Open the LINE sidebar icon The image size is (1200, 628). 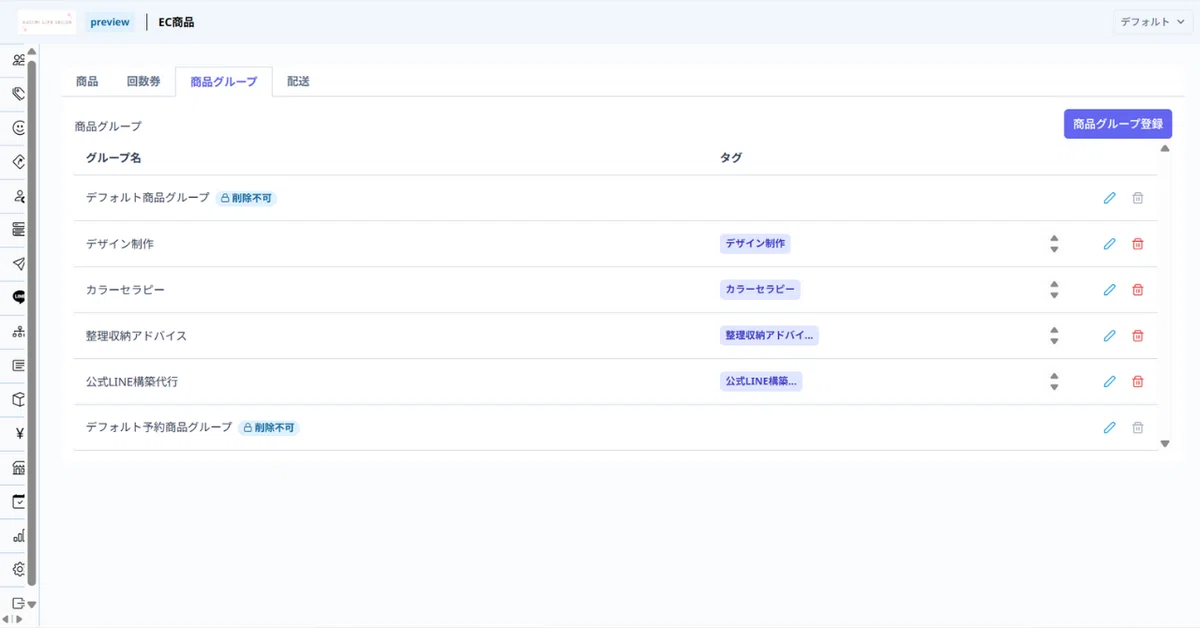[x=18, y=298]
